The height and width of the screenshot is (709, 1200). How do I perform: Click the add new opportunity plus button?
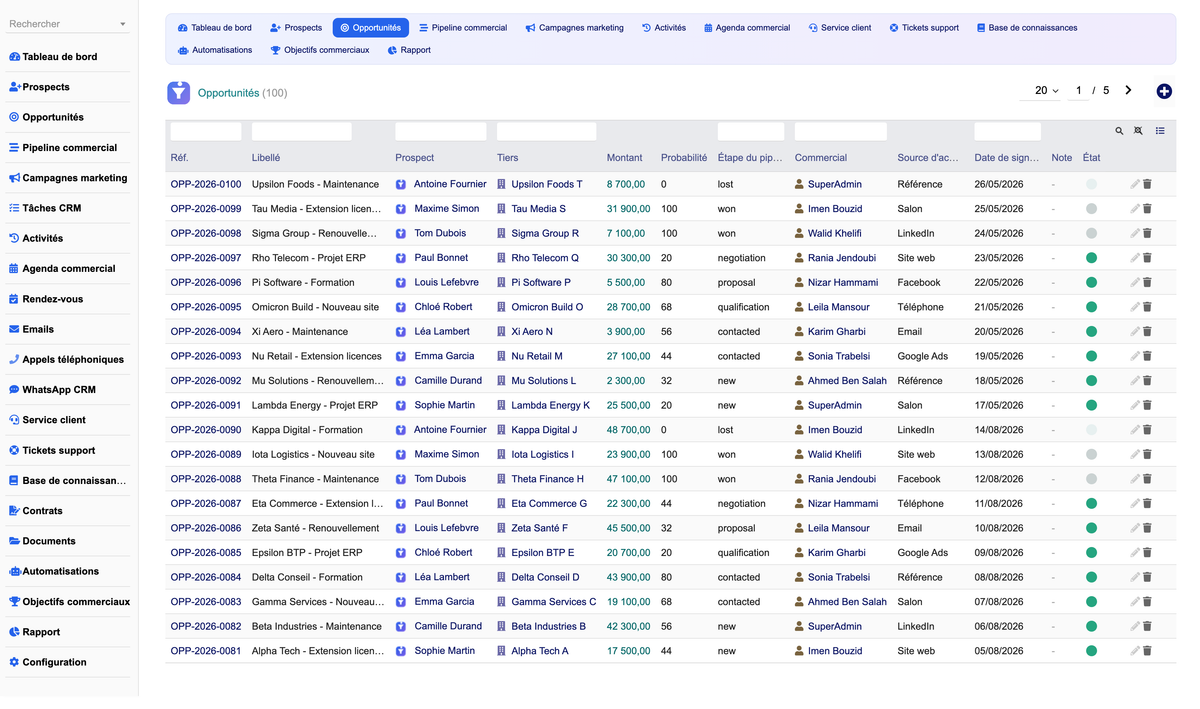[1164, 91]
